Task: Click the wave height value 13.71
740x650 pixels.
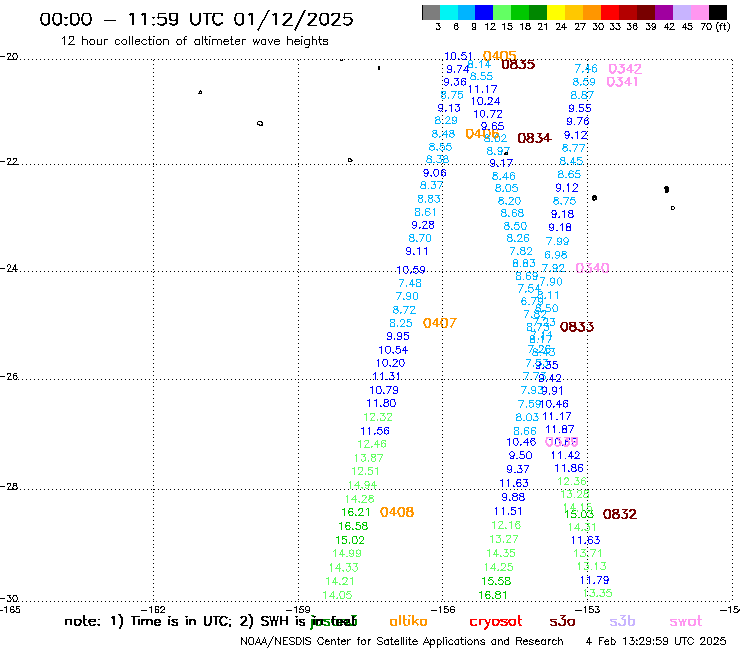Action: point(588,553)
